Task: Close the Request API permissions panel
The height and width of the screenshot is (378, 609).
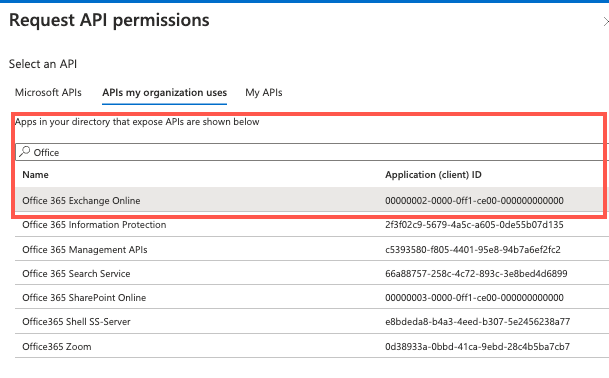Action: point(606,21)
